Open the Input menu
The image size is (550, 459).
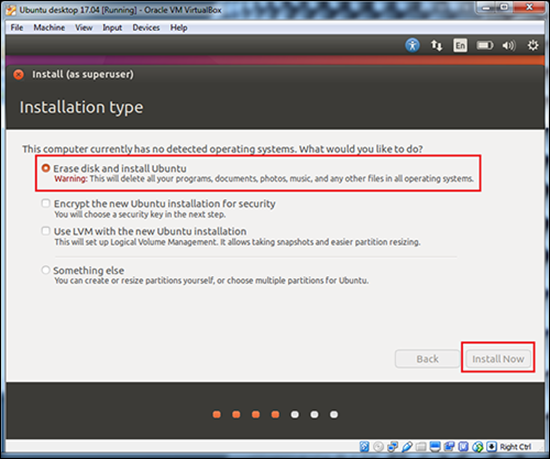[112, 27]
